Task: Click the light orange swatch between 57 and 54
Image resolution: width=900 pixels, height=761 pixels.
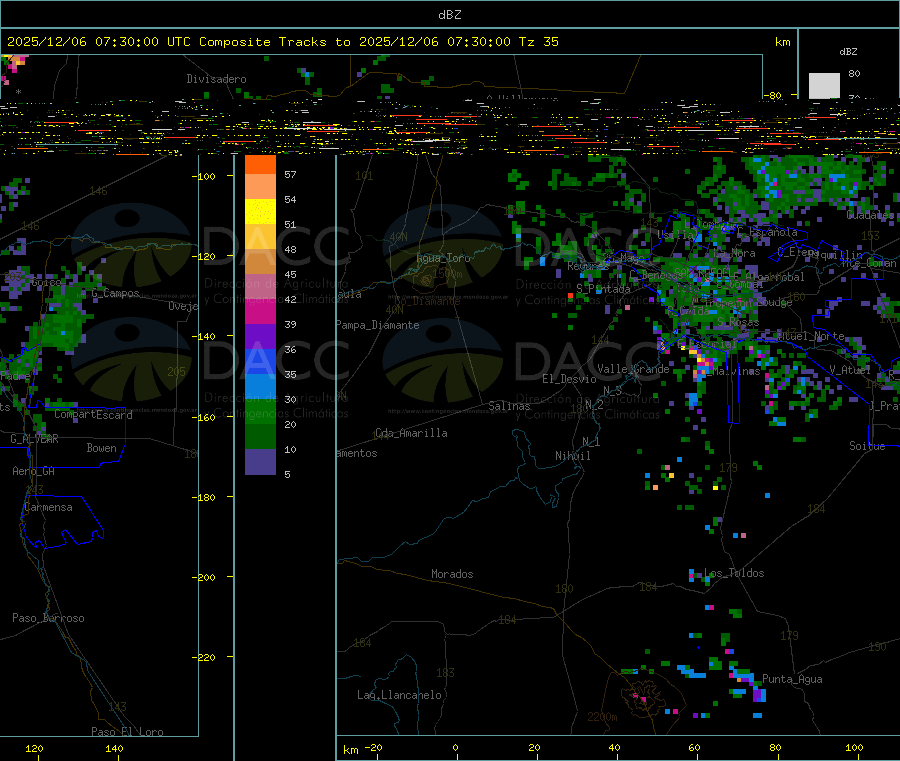Action: point(261,187)
